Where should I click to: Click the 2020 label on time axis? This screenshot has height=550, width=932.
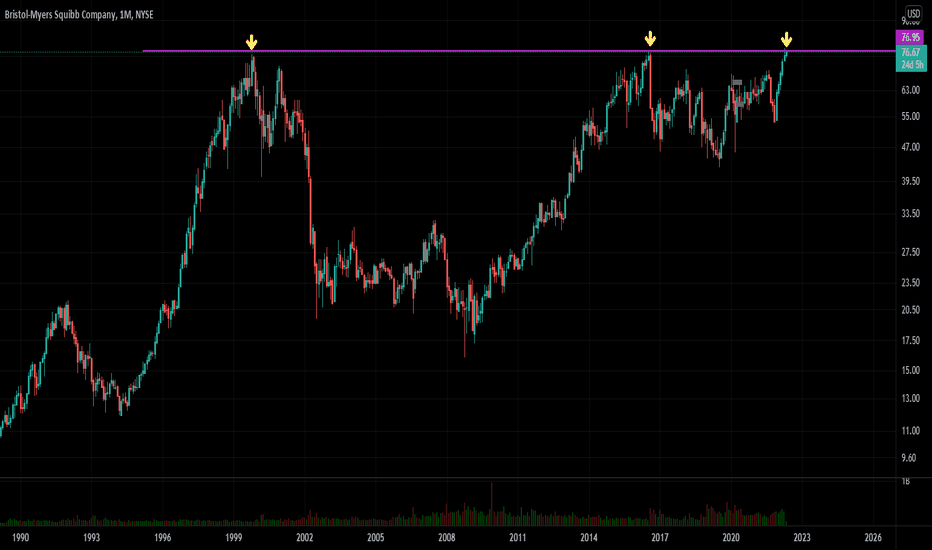click(731, 538)
